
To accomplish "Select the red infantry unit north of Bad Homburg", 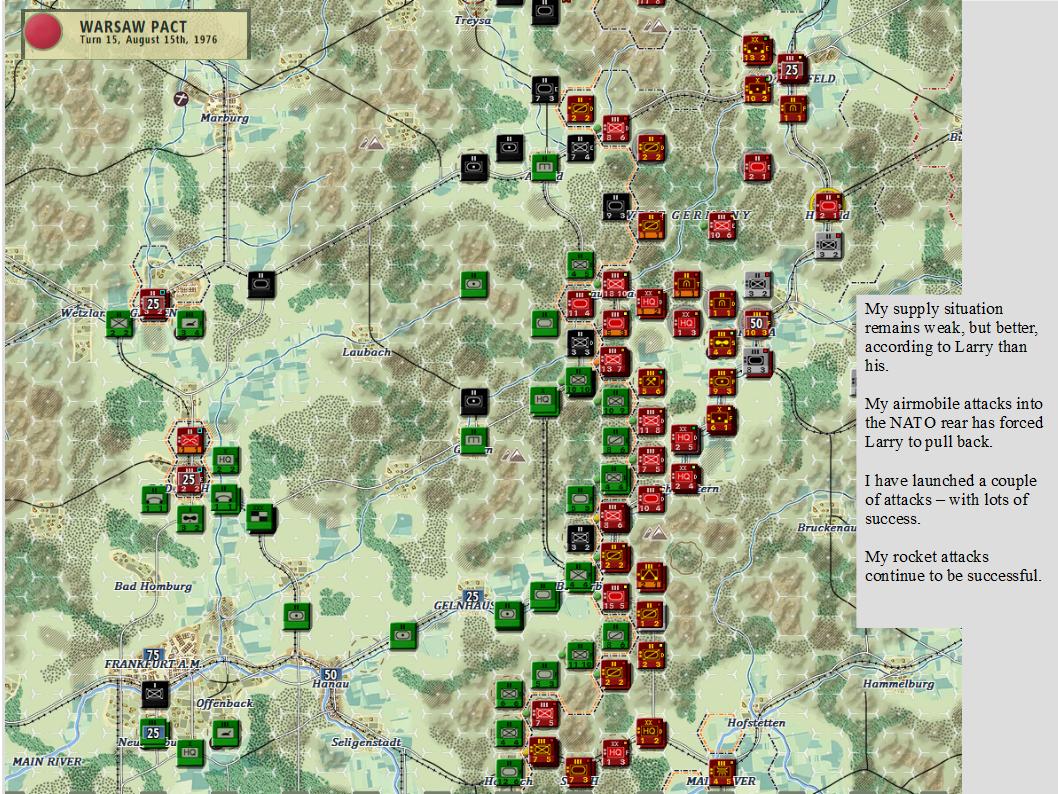I will point(190,440).
